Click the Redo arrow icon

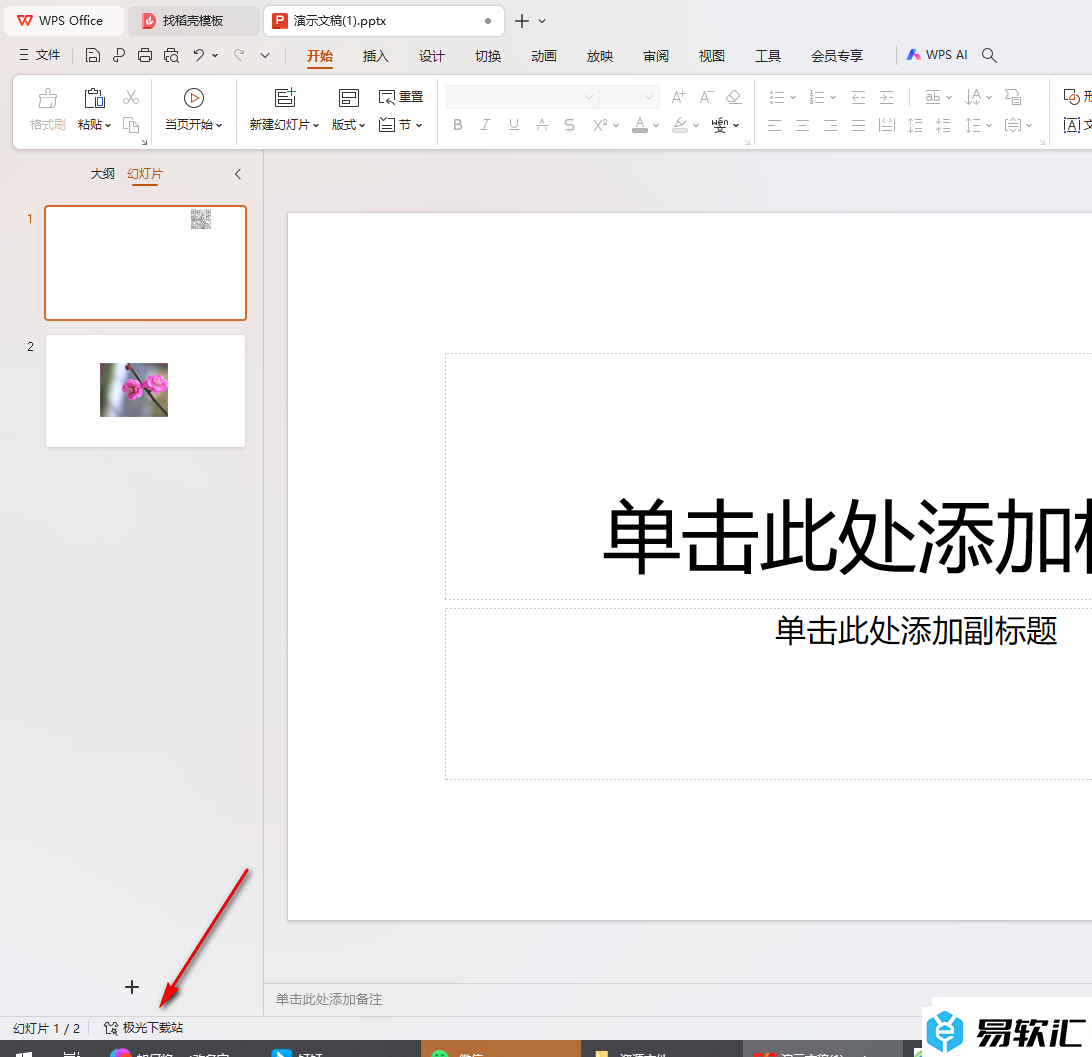239,55
